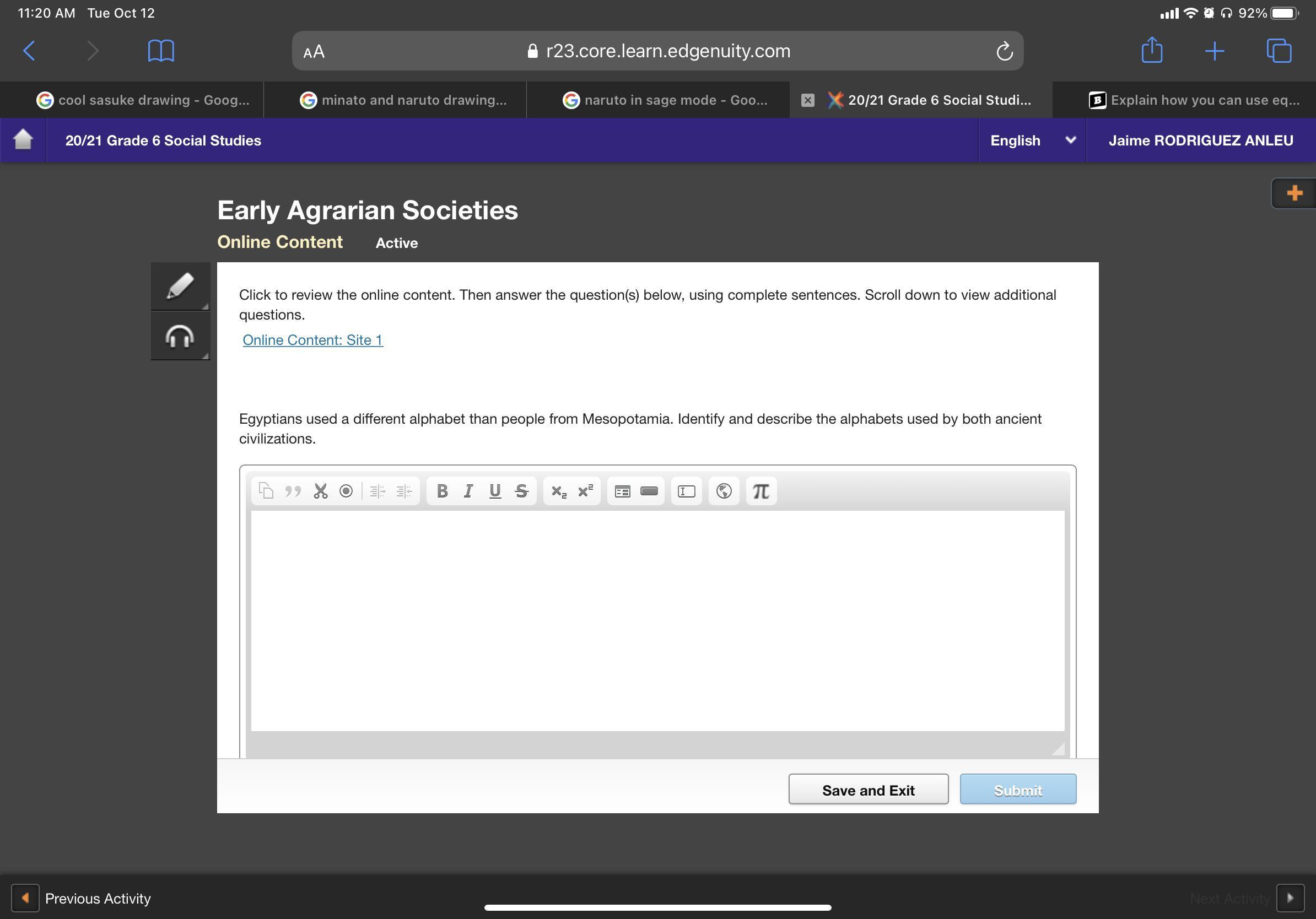The height and width of the screenshot is (919, 1316).
Task: Apply underline in the editor toolbar
Action: pos(495,491)
